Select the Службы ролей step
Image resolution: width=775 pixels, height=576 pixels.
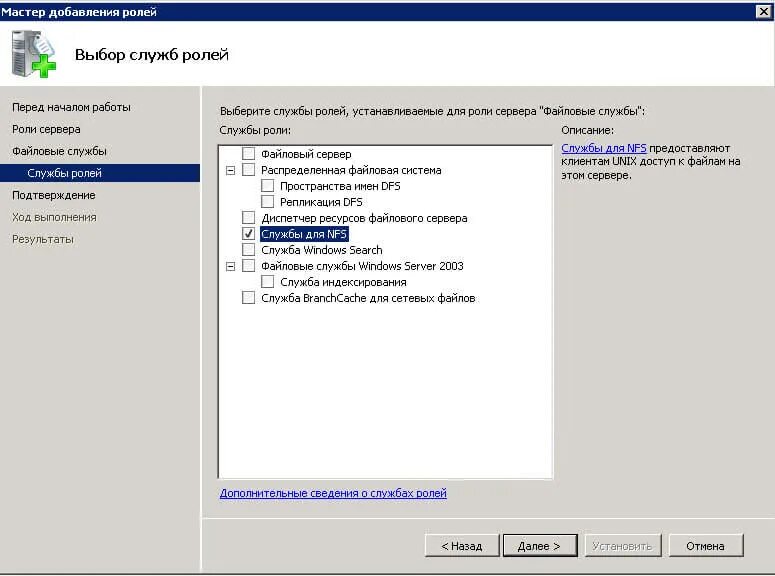[x=100, y=173]
